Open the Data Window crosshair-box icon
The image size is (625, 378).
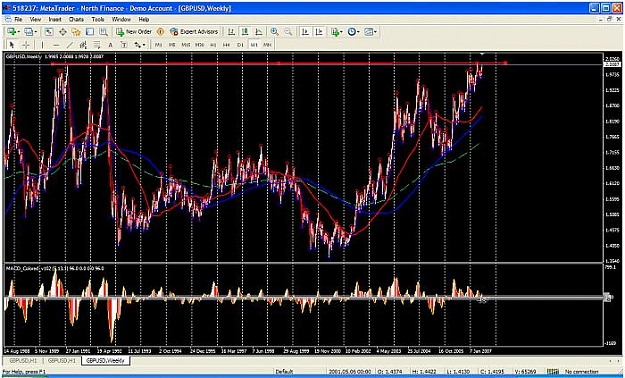click(63, 32)
